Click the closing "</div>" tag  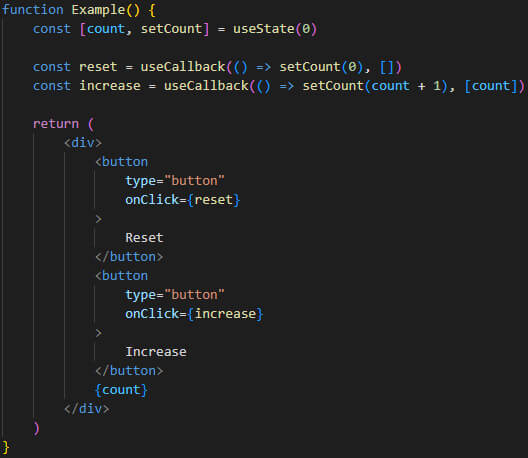point(87,409)
